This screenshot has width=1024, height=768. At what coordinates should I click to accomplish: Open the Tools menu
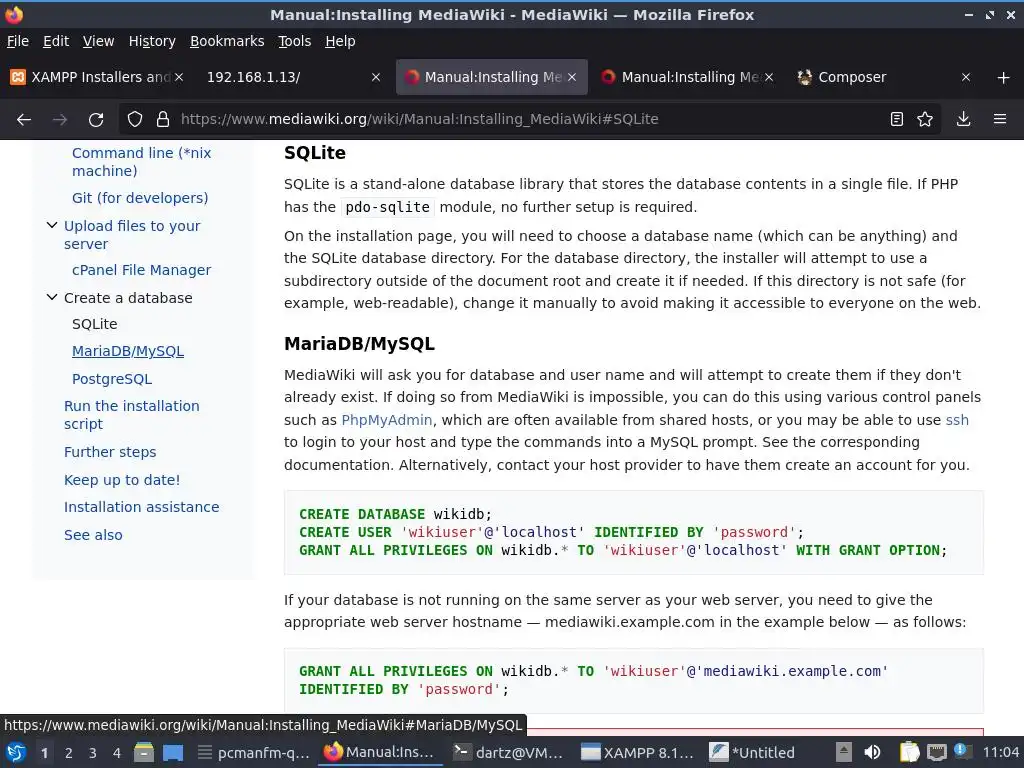[295, 41]
